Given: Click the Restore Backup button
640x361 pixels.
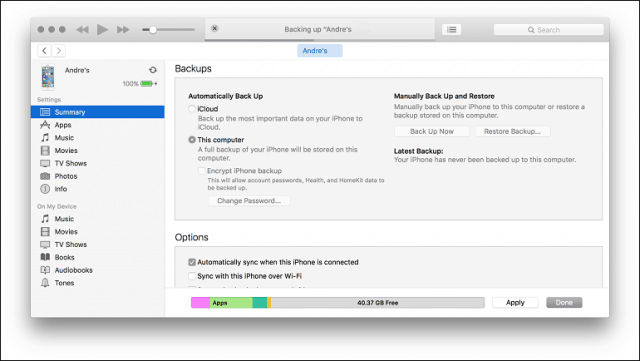Looking at the screenshot, I should tap(512, 131).
